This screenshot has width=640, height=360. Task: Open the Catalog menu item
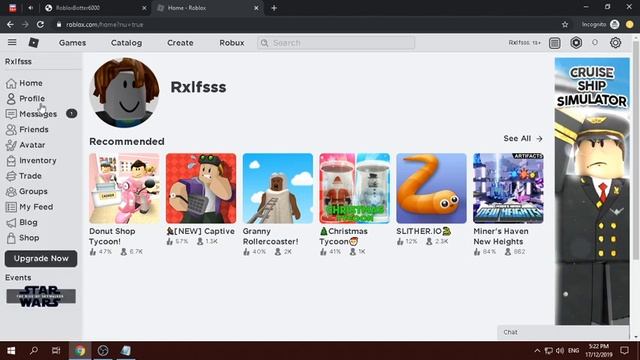tap(127, 43)
